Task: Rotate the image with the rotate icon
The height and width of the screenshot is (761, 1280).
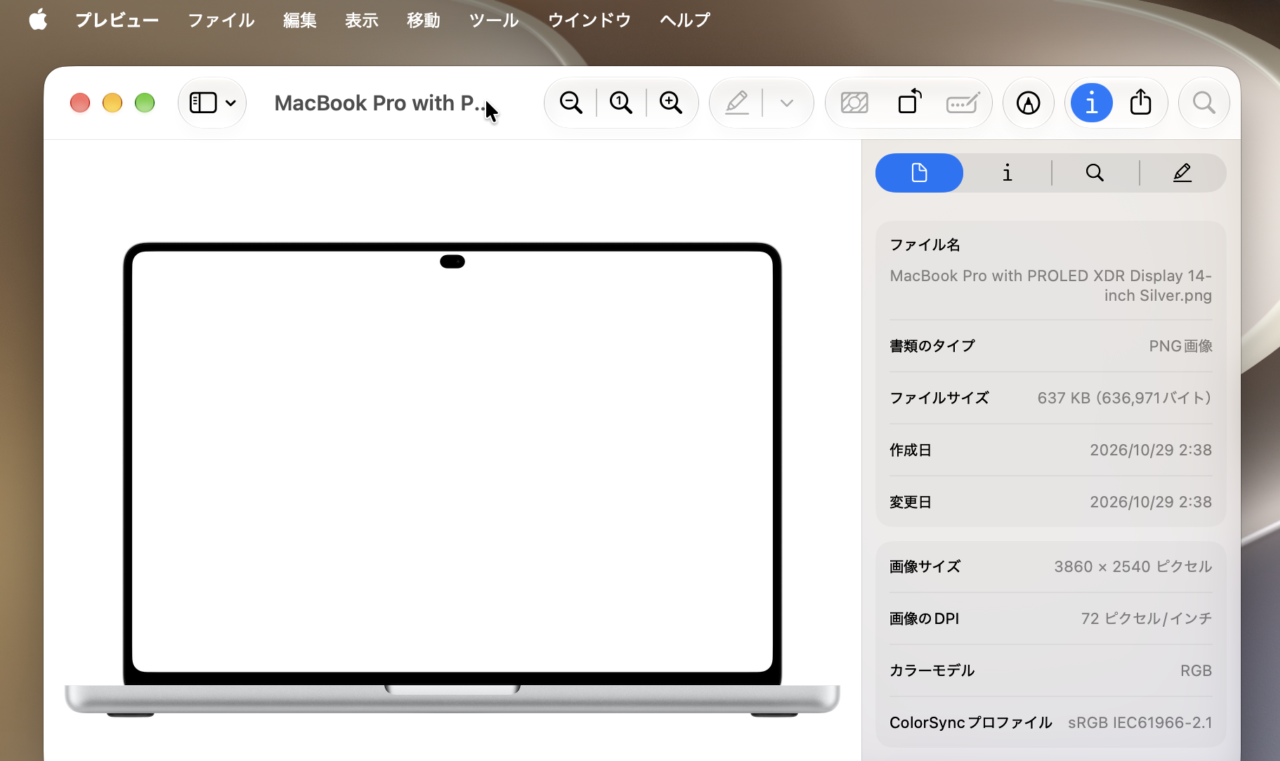Action: click(x=908, y=103)
